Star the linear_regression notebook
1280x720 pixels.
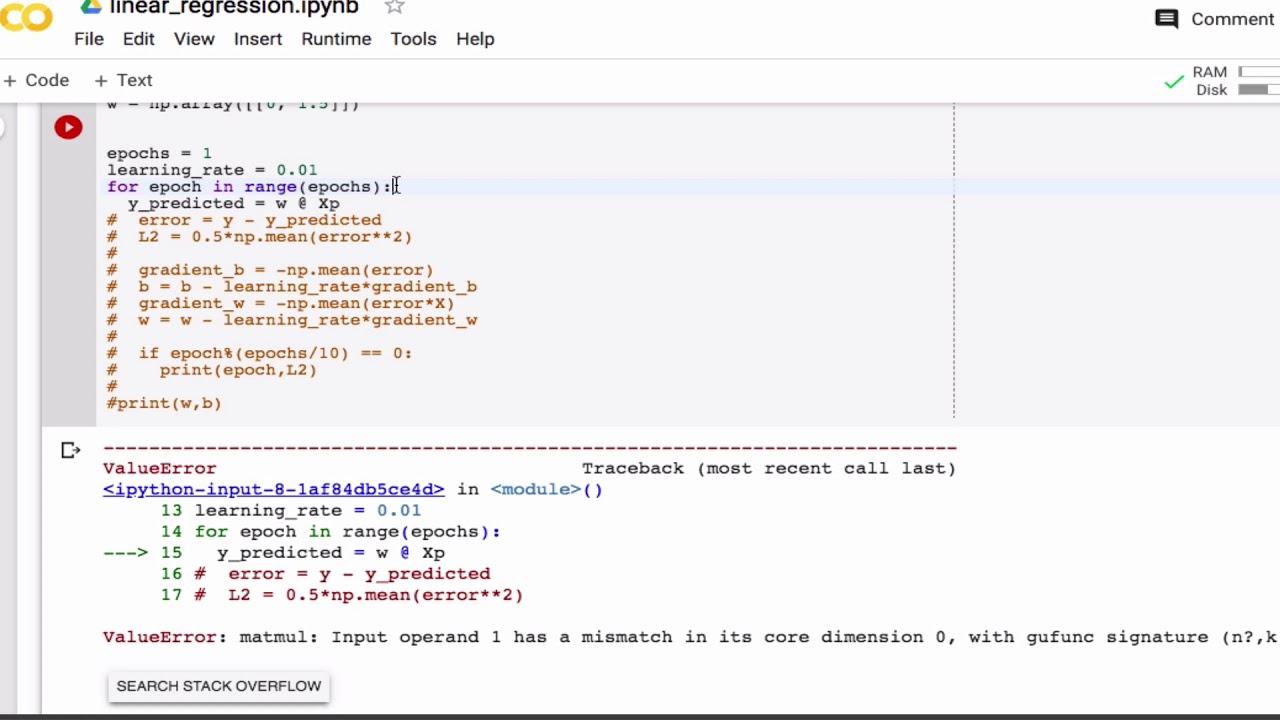pyautogui.click(x=394, y=7)
